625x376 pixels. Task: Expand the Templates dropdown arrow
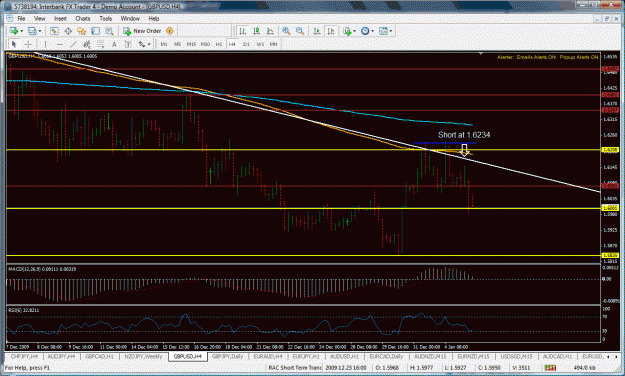(391, 31)
